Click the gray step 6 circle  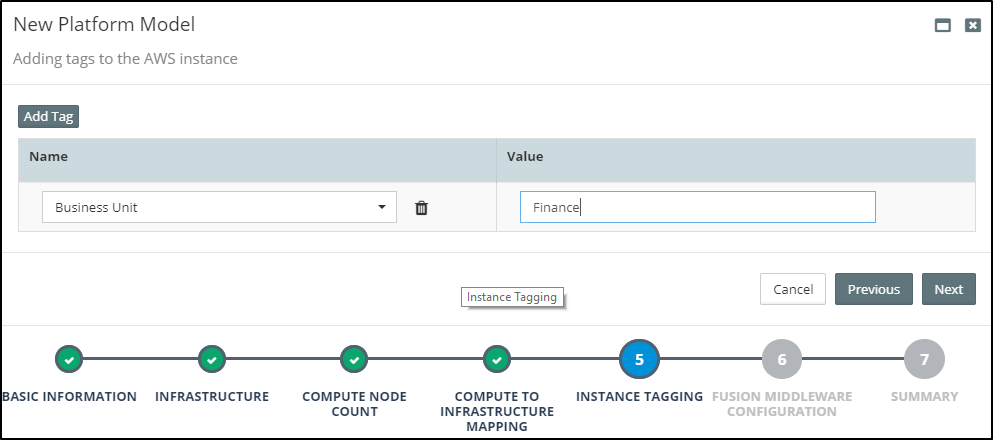pyautogui.click(x=782, y=359)
